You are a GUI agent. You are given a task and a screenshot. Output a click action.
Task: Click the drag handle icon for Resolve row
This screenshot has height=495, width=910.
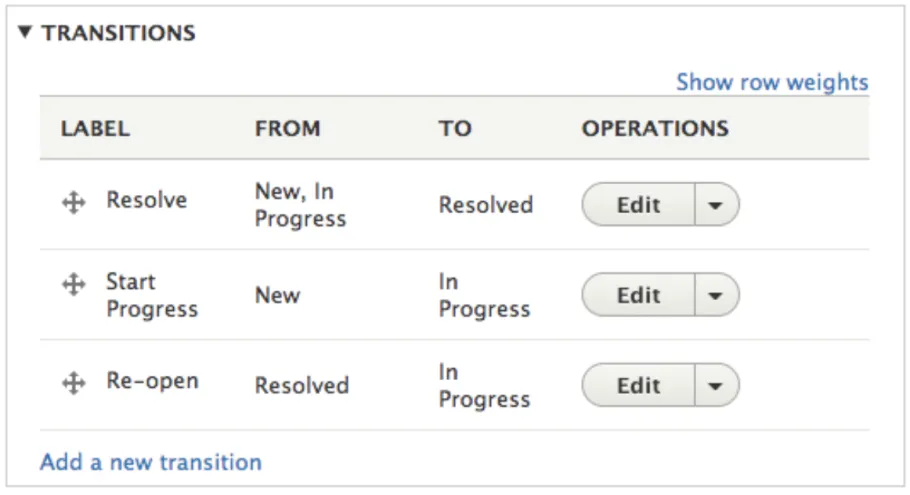[74, 203]
